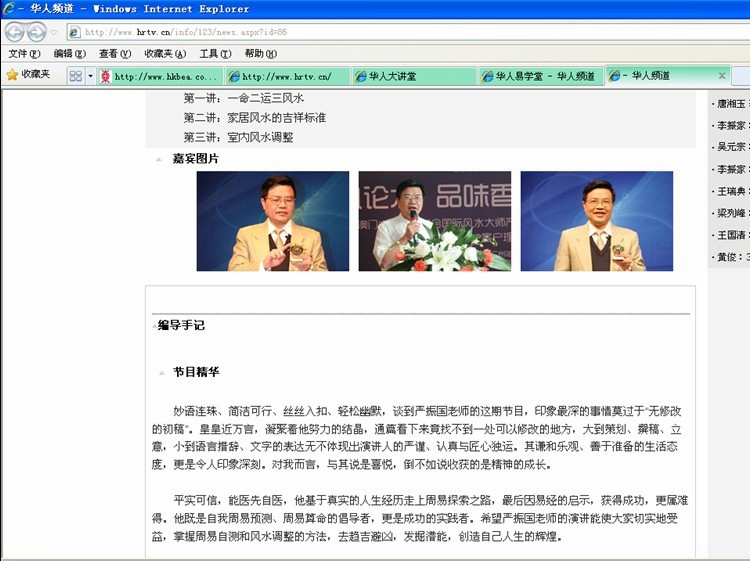
Task: Open the 收藏夹 favorites star button
Action: 29,74
